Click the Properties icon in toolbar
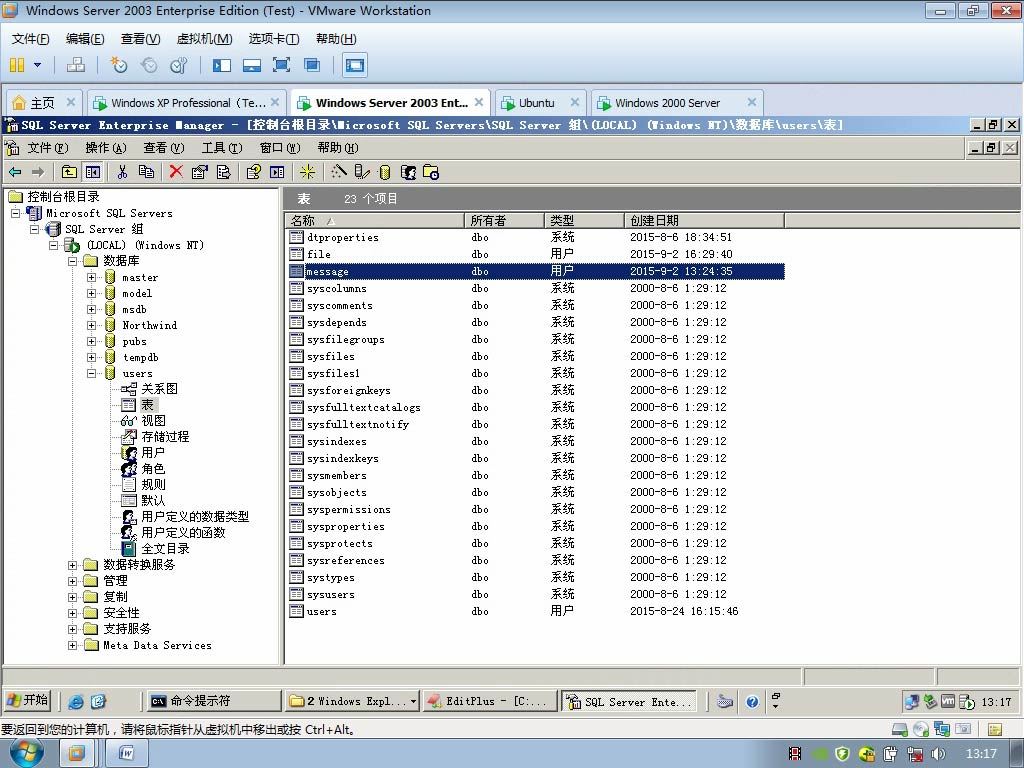1024x768 pixels. pos(199,172)
